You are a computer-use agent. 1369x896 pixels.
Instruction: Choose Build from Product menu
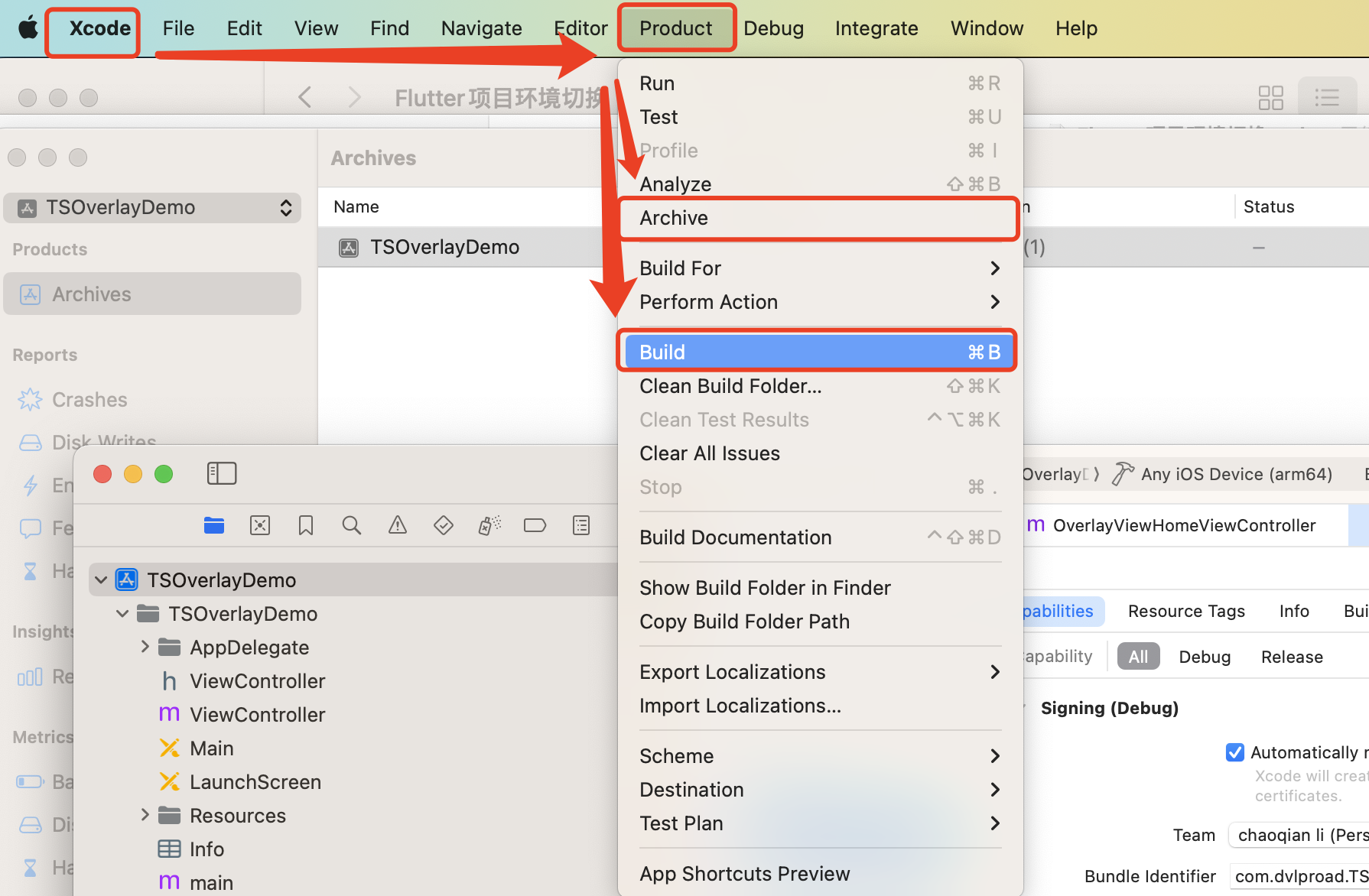pos(819,352)
